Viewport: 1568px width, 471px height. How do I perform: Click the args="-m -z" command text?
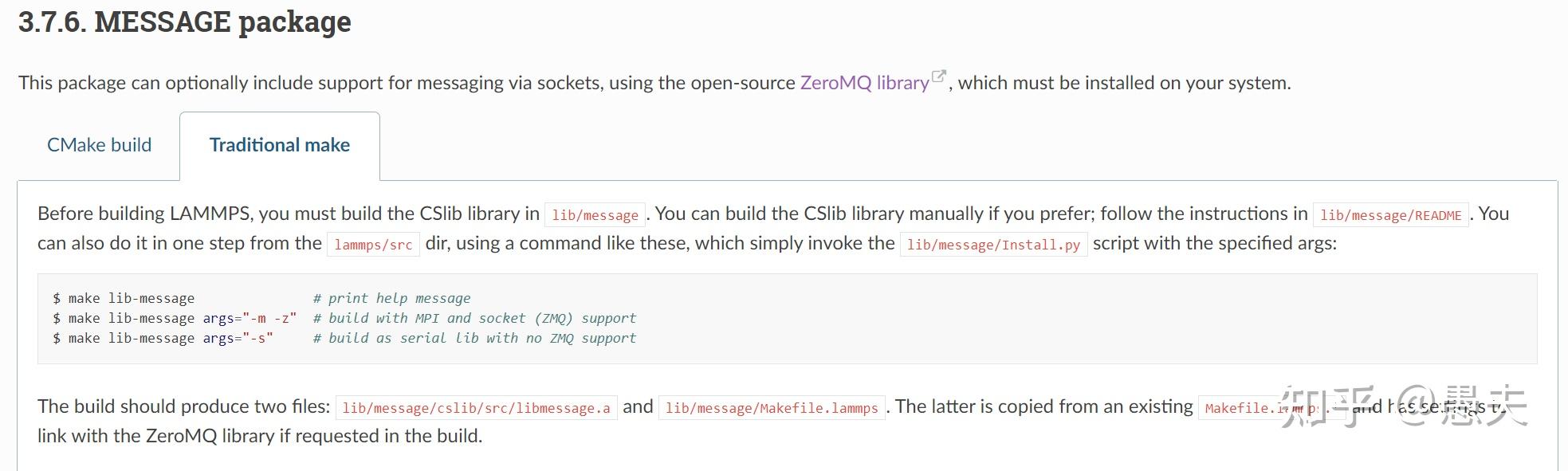250,318
